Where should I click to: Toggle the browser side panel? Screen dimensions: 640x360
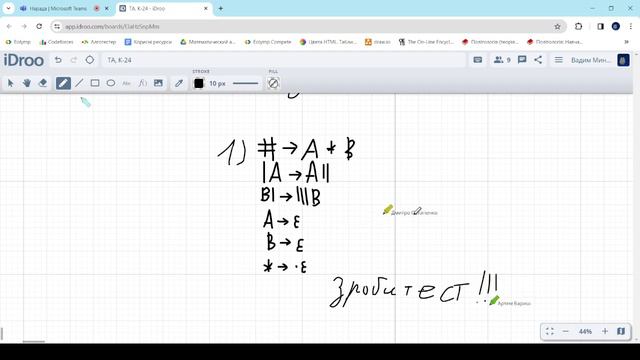click(x=600, y=26)
